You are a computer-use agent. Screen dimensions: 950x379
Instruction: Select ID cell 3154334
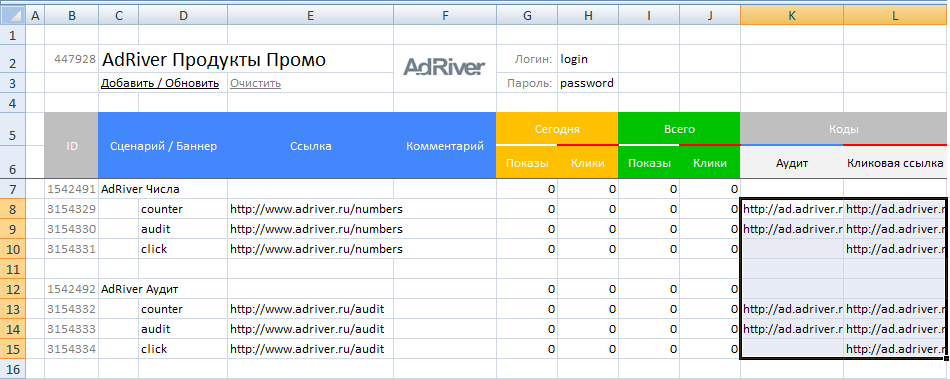(x=71, y=349)
